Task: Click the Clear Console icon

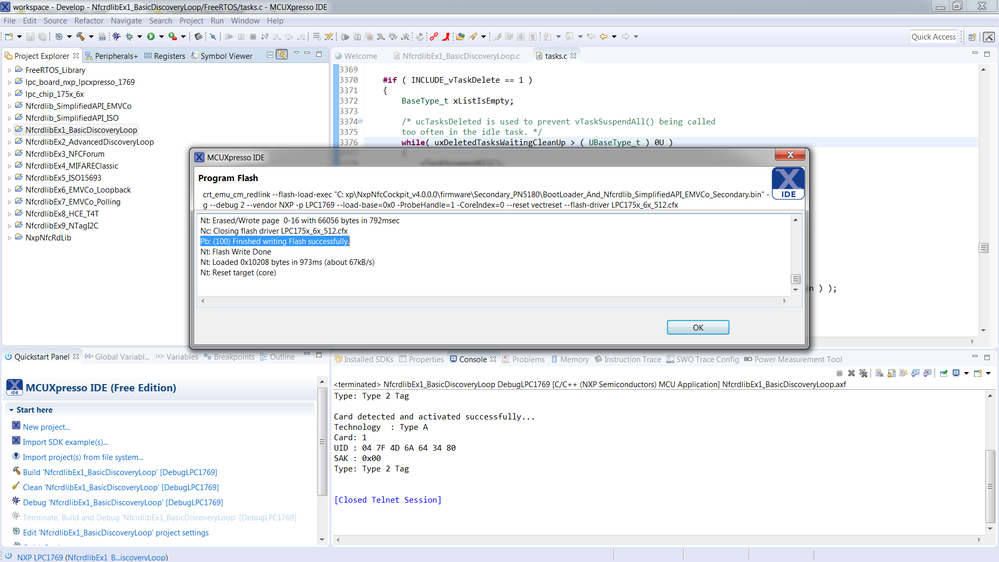Action: point(879,373)
